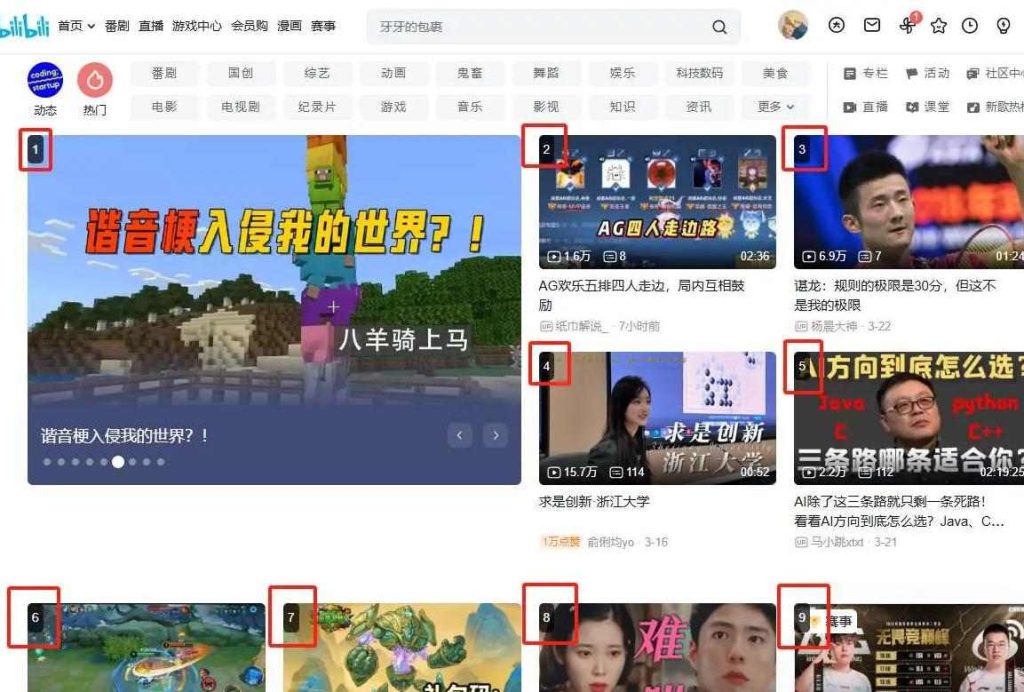
Task: Select the 番剧 channel category button
Action: tap(164, 73)
